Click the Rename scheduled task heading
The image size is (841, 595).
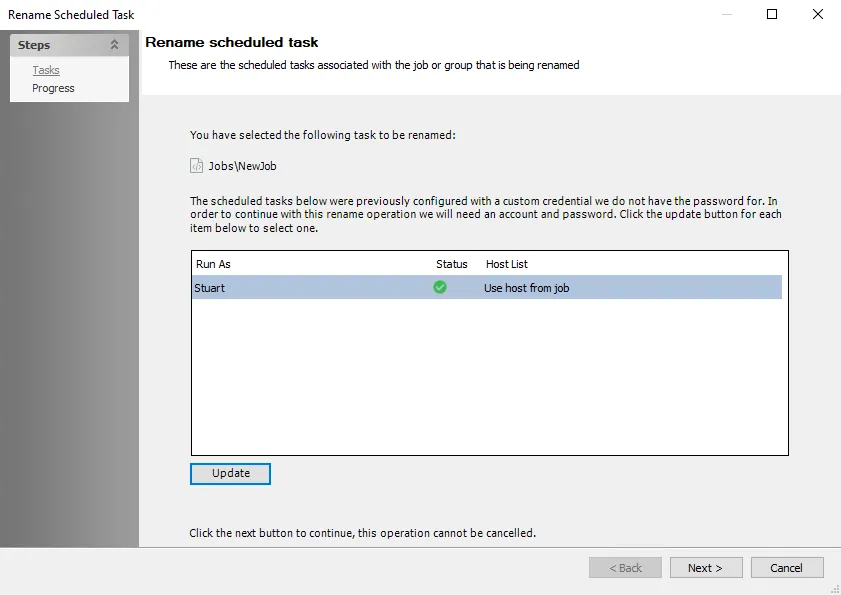(x=232, y=42)
